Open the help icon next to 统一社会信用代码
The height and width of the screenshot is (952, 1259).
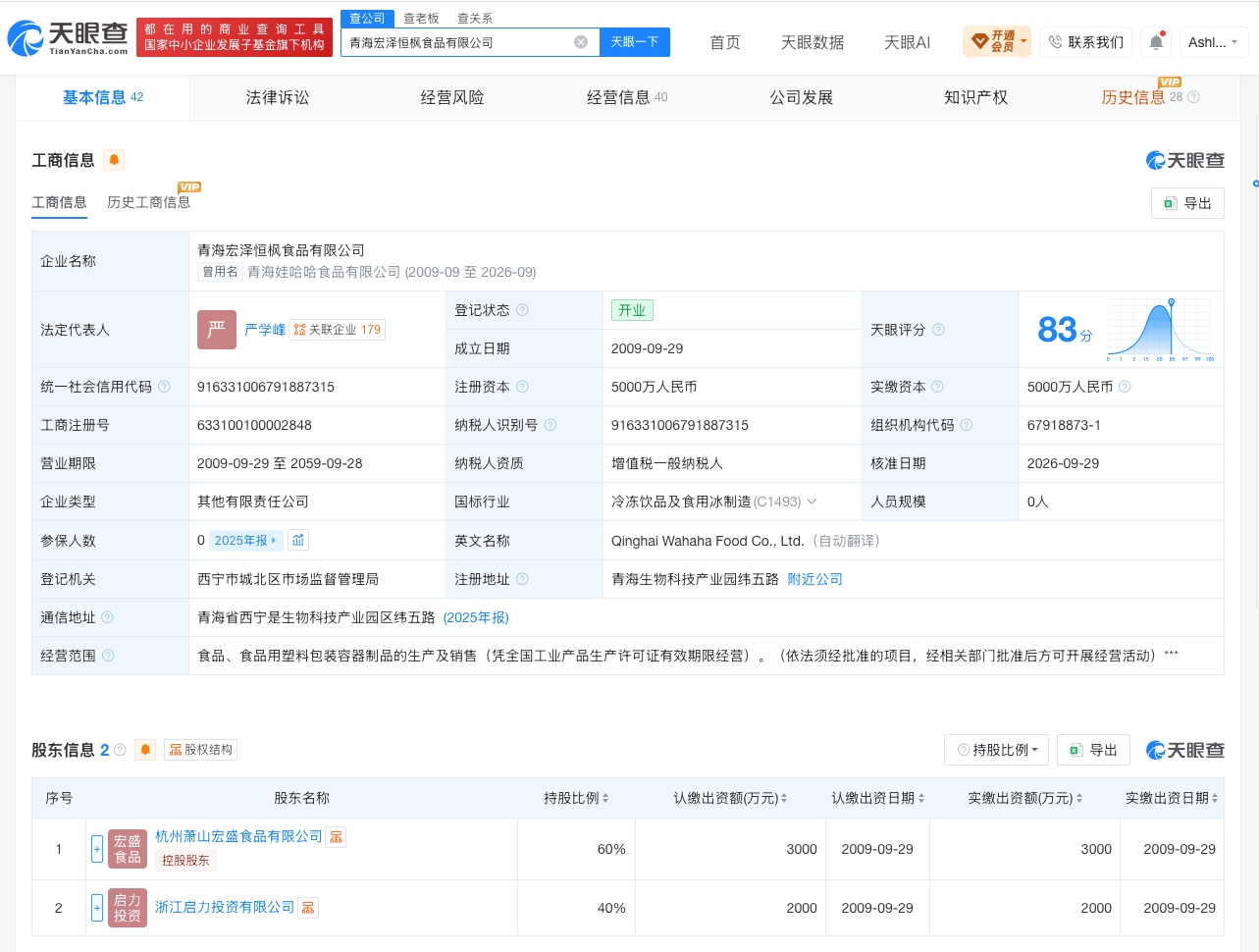pyautogui.click(x=164, y=387)
